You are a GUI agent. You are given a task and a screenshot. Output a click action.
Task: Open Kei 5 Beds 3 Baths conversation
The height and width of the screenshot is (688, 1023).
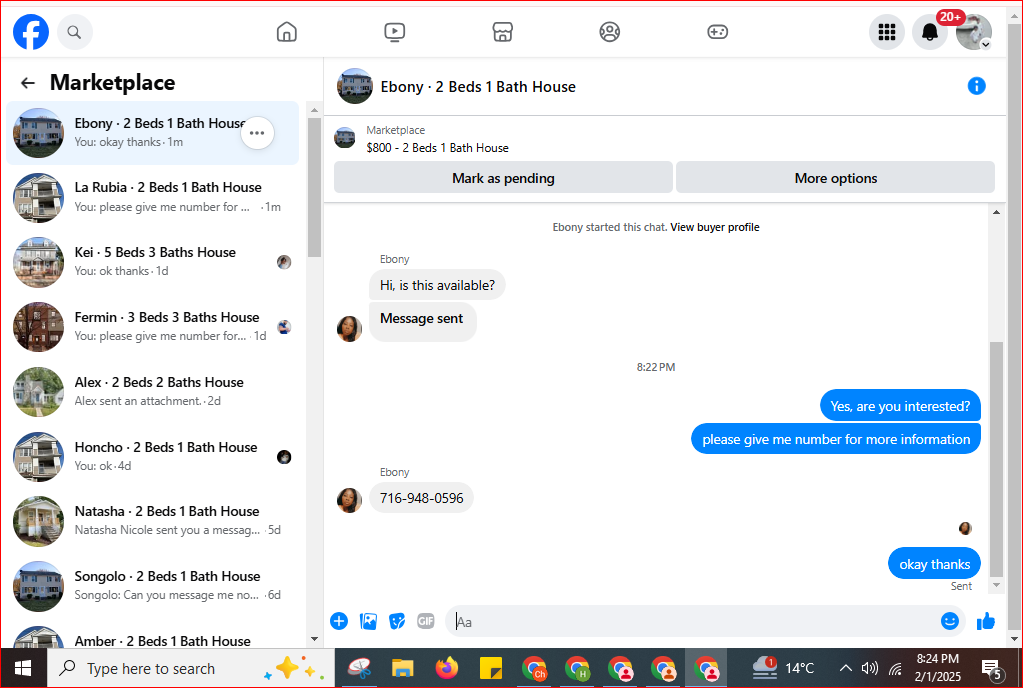(153, 262)
